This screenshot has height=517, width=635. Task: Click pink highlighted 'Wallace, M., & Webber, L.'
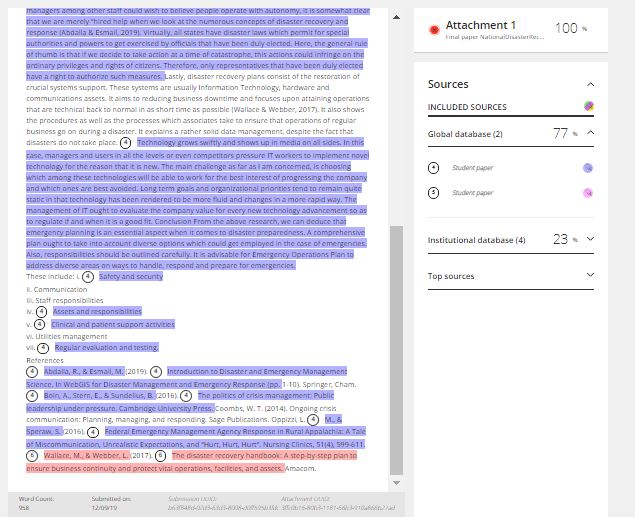tap(87, 456)
